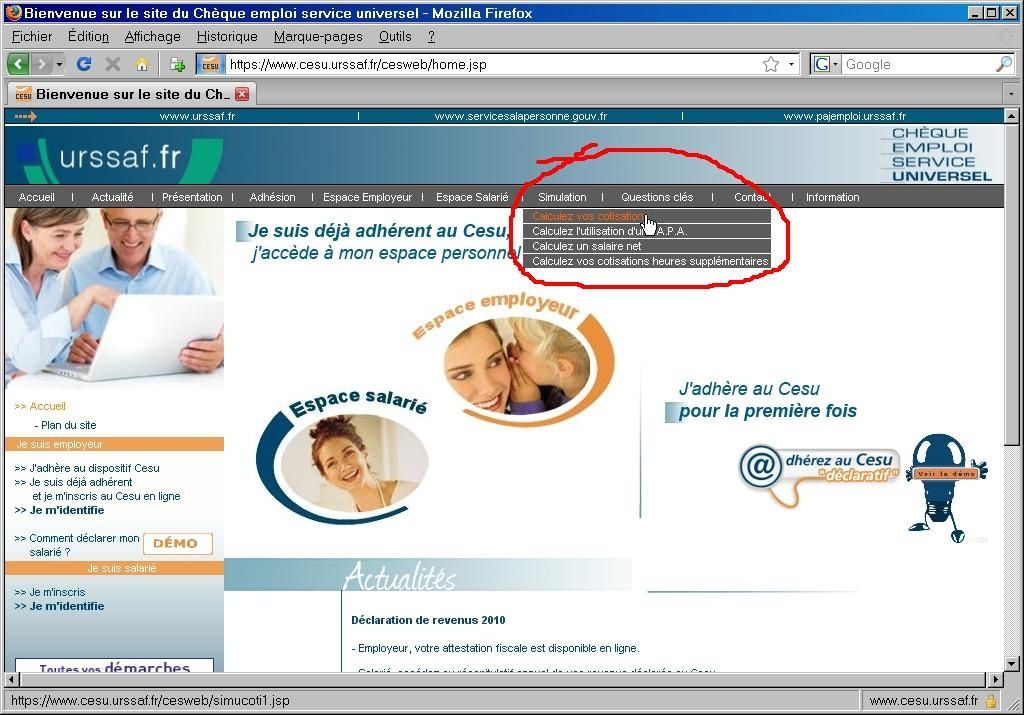Image resolution: width=1024 pixels, height=715 pixels.
Task: Open Espace Salarié in the navigation bar
Action: [x=472, y=197]
